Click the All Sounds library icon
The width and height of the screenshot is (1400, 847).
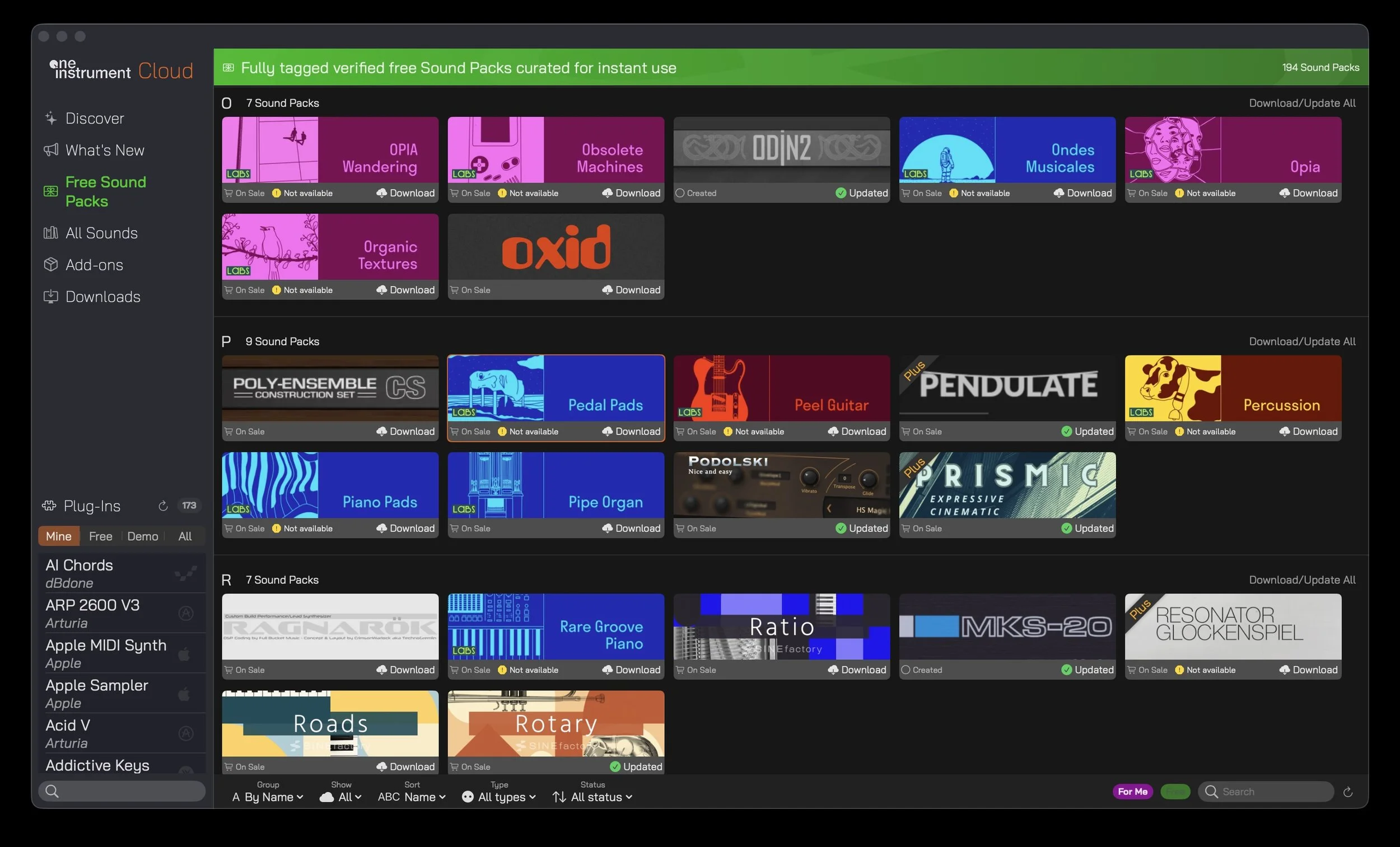coord(50,233)
